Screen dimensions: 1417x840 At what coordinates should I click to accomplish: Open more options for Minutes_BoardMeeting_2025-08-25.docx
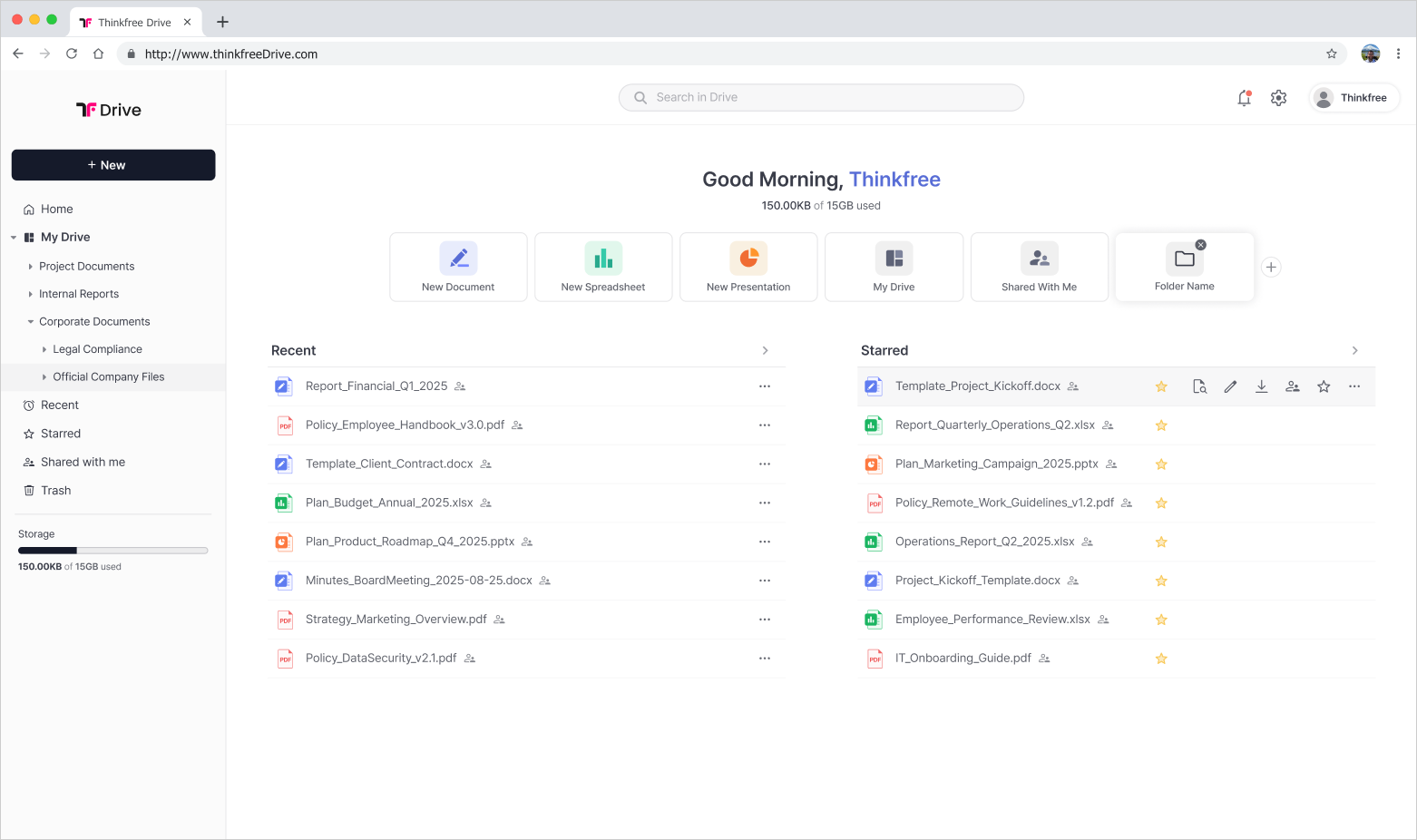pos(765,581)
